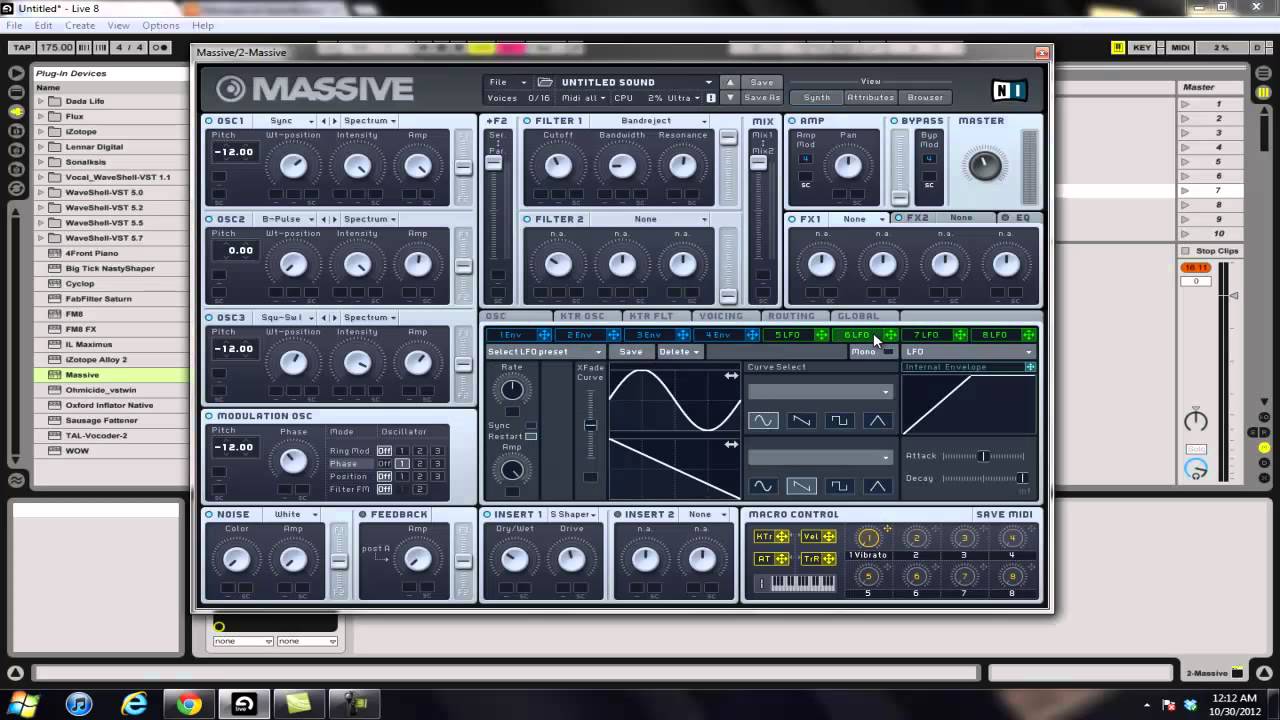
Task: Open File Browser 1 sidebar icon
Action: tap(16, 131)
